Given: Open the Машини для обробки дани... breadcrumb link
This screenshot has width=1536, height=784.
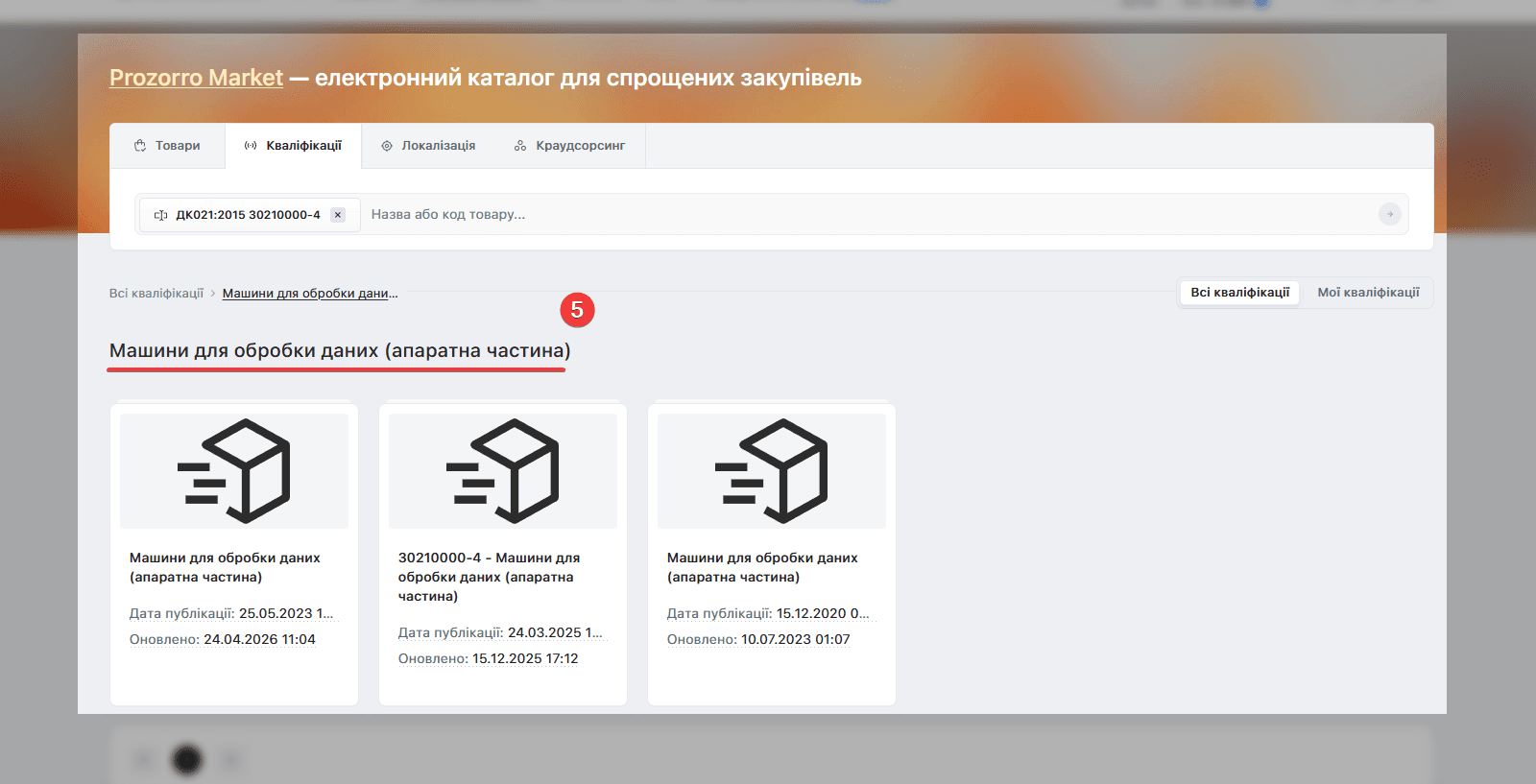Looking at the screenshot, I should coord(310,294).
